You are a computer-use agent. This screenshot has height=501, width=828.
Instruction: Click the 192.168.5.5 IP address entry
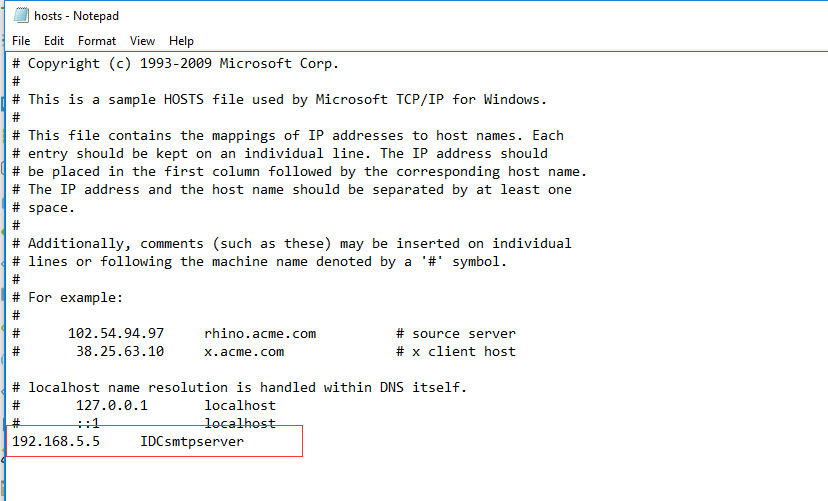(56, 442)
